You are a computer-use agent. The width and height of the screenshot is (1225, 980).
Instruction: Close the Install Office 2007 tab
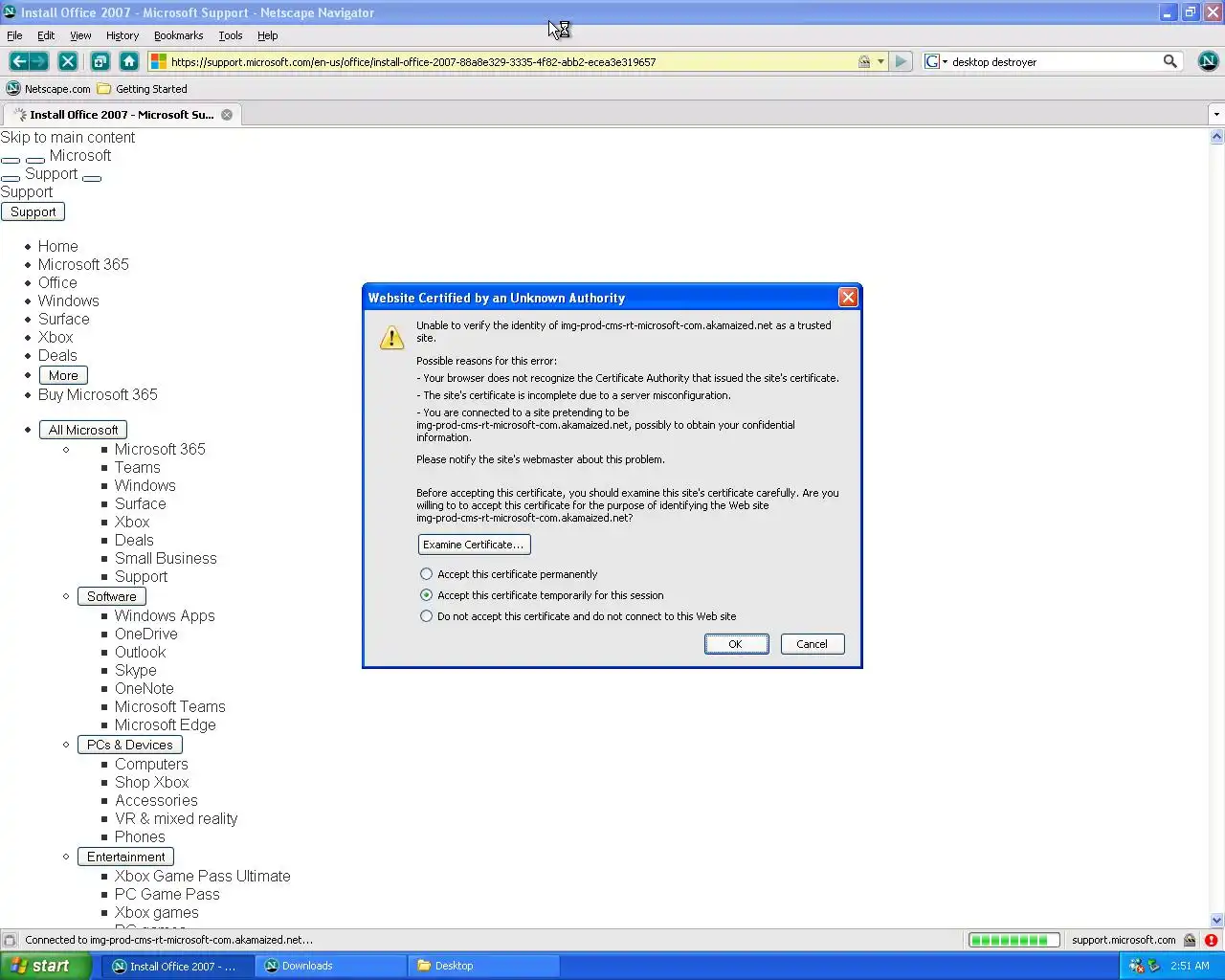(x=227, y=115)
